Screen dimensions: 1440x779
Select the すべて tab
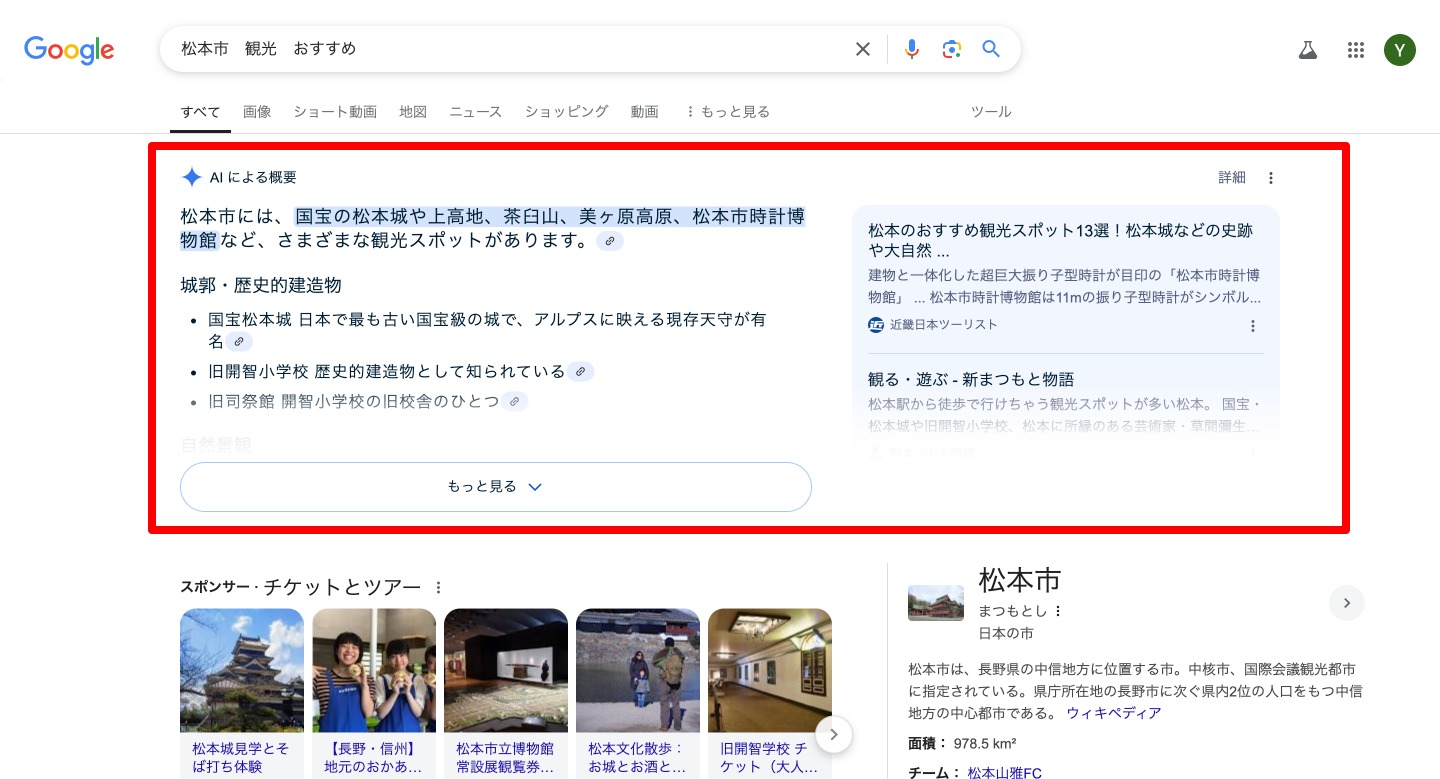pyautogui.click(x=200, y=112)
